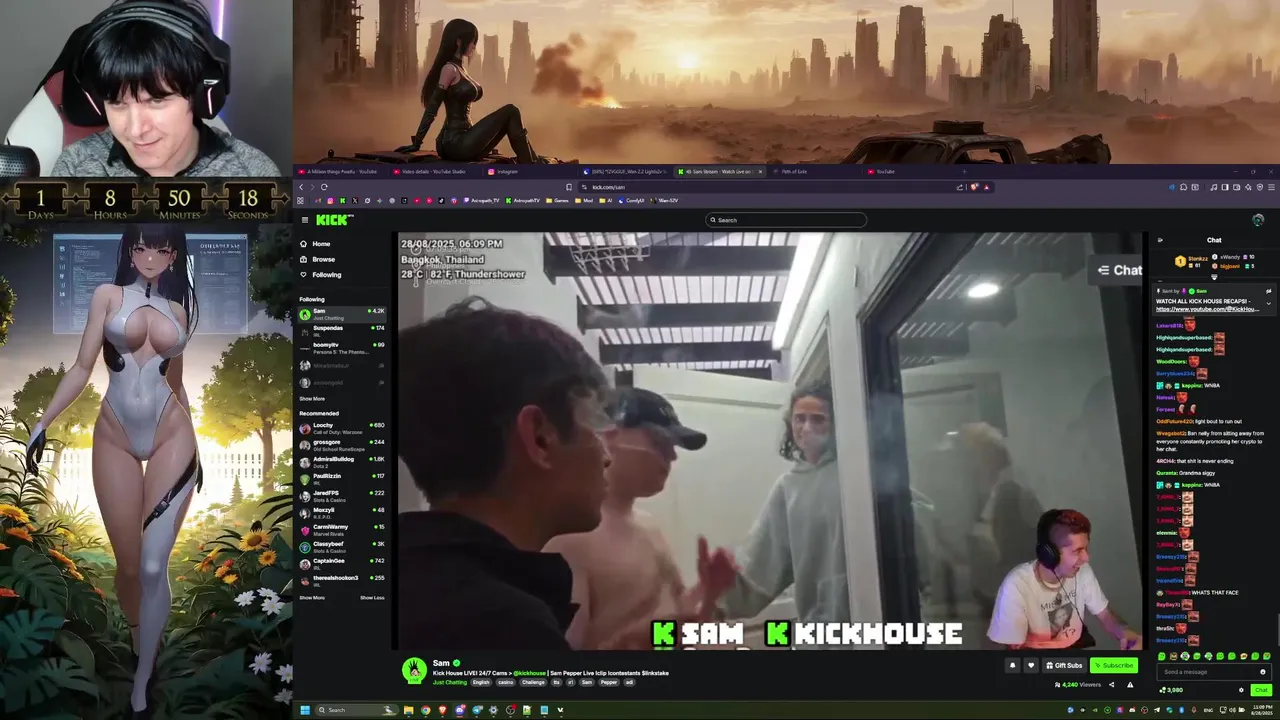
Task: Expand the pinned message chevron
Action: (x=1269, y=303)
